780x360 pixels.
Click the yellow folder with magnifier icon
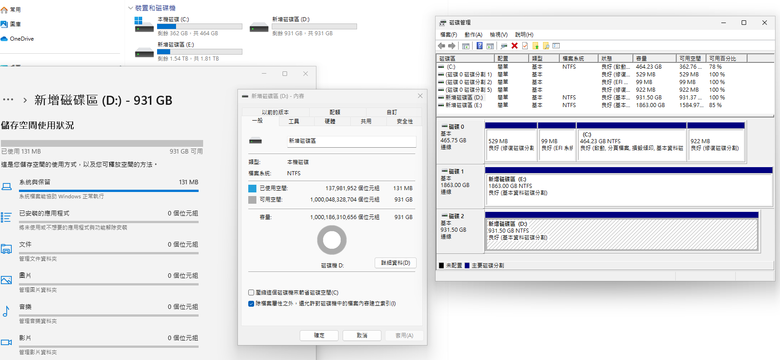coord(546,46)
